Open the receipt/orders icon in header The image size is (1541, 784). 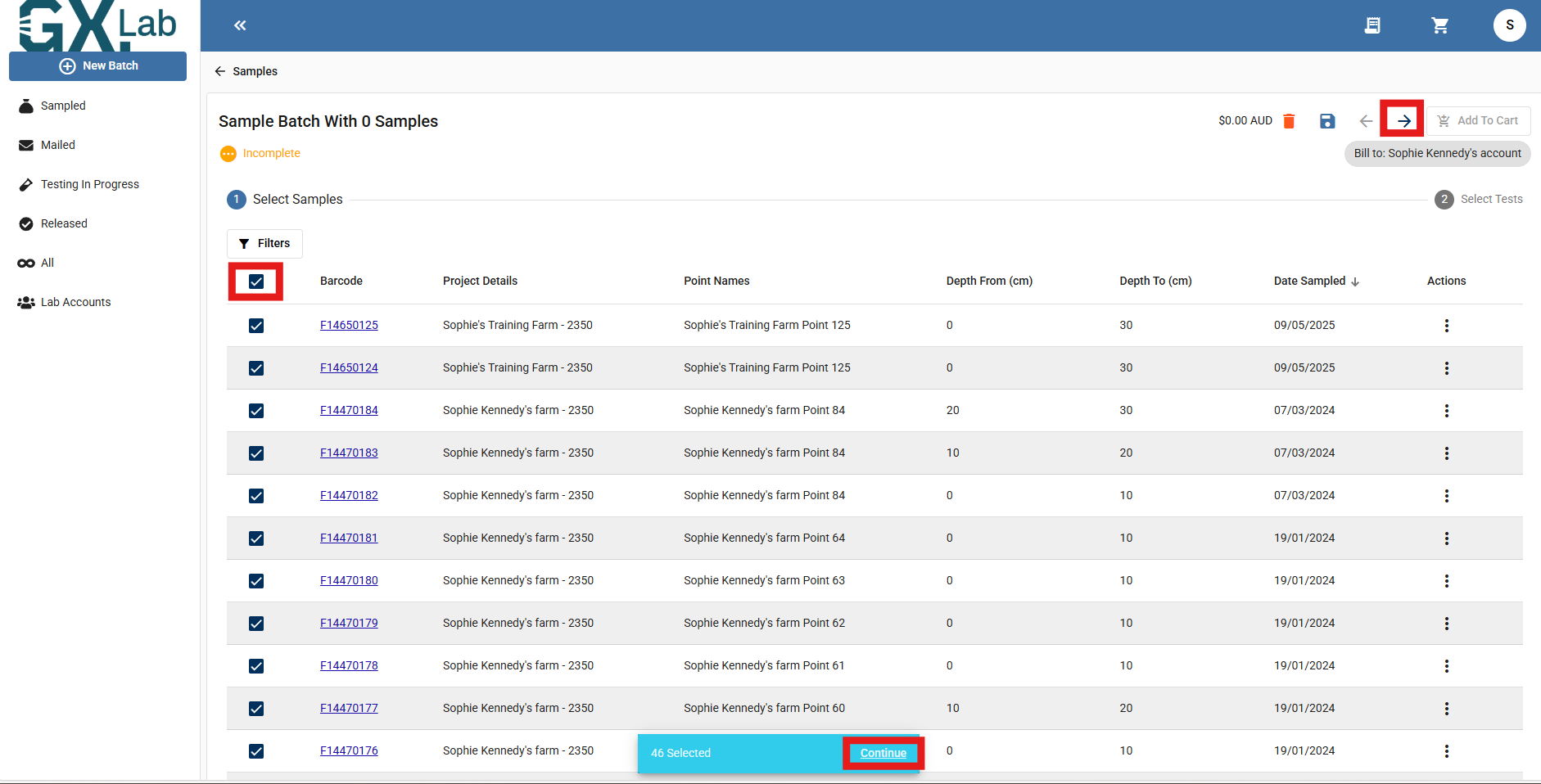tap(1372, 25)
